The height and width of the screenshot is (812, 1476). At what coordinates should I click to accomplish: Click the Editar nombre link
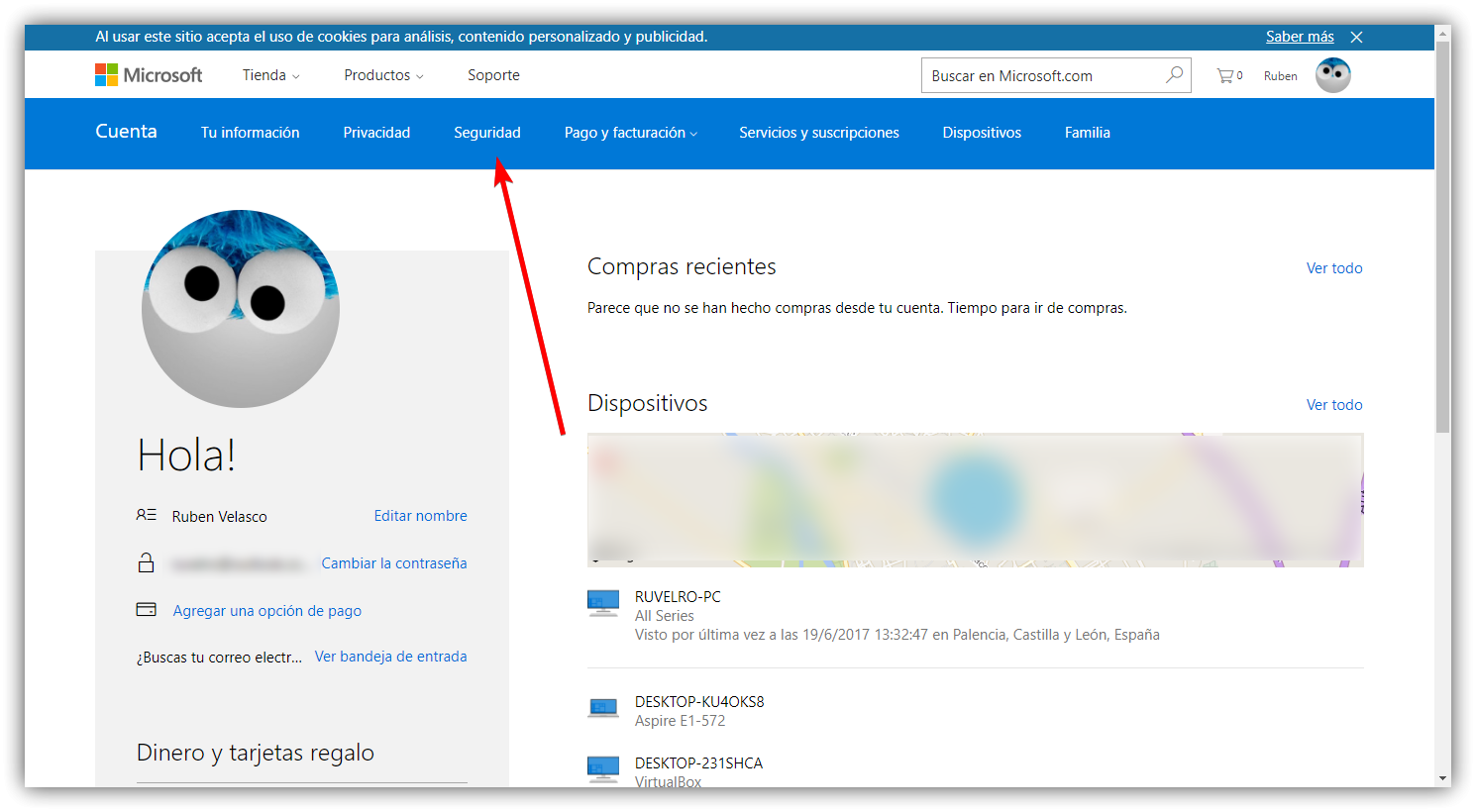click(x=420, y=516)
